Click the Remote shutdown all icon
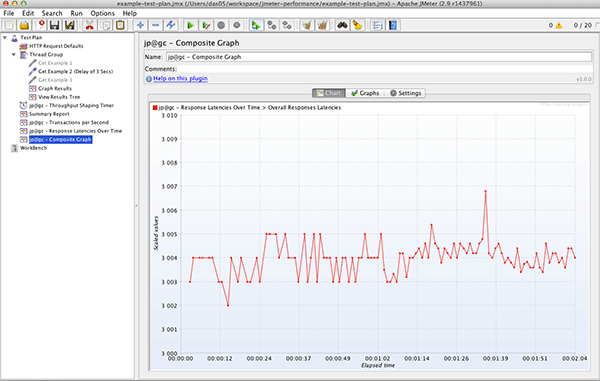 (287, 25)
